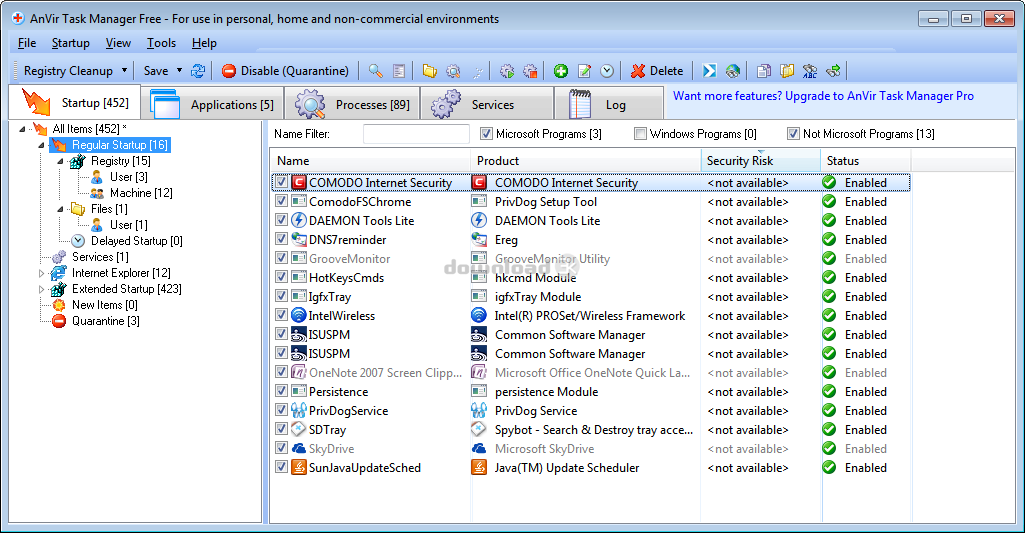Image resolution: width=1025 pixels, height=533 pixels.
Task: Click the Disable (Quarantine) button
Action: (285, 71)
